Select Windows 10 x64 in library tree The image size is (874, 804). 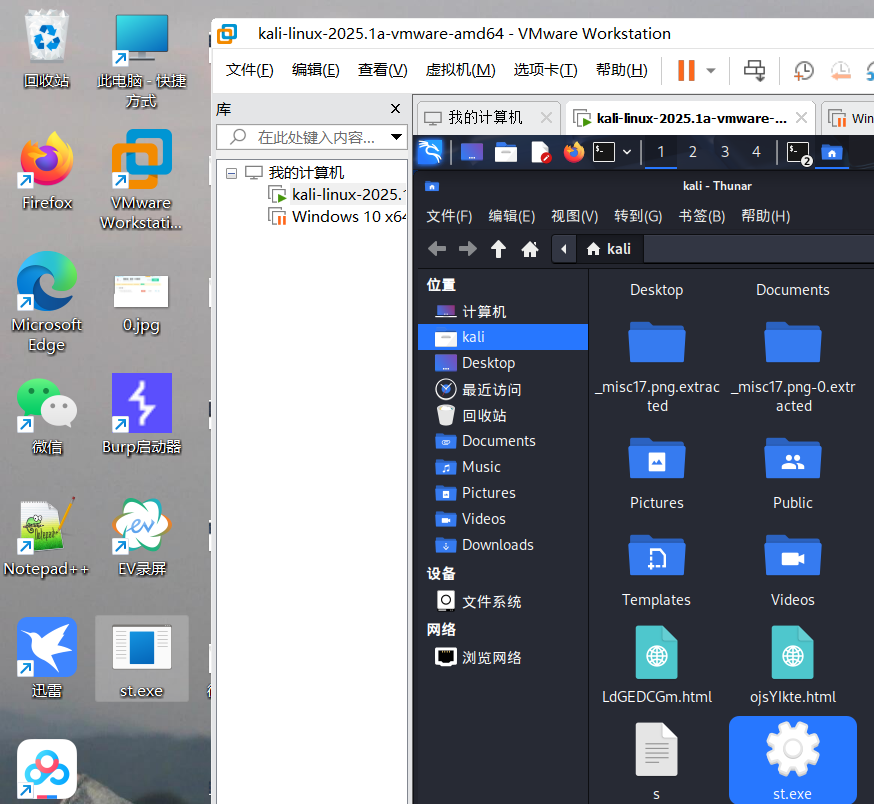[x=337, y=216]
